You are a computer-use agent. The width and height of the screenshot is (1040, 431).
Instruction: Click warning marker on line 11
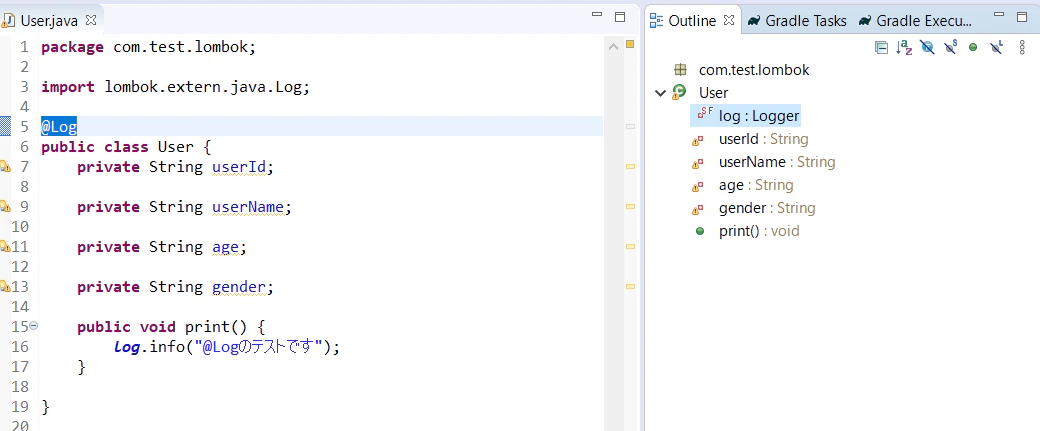pos(5,246)
